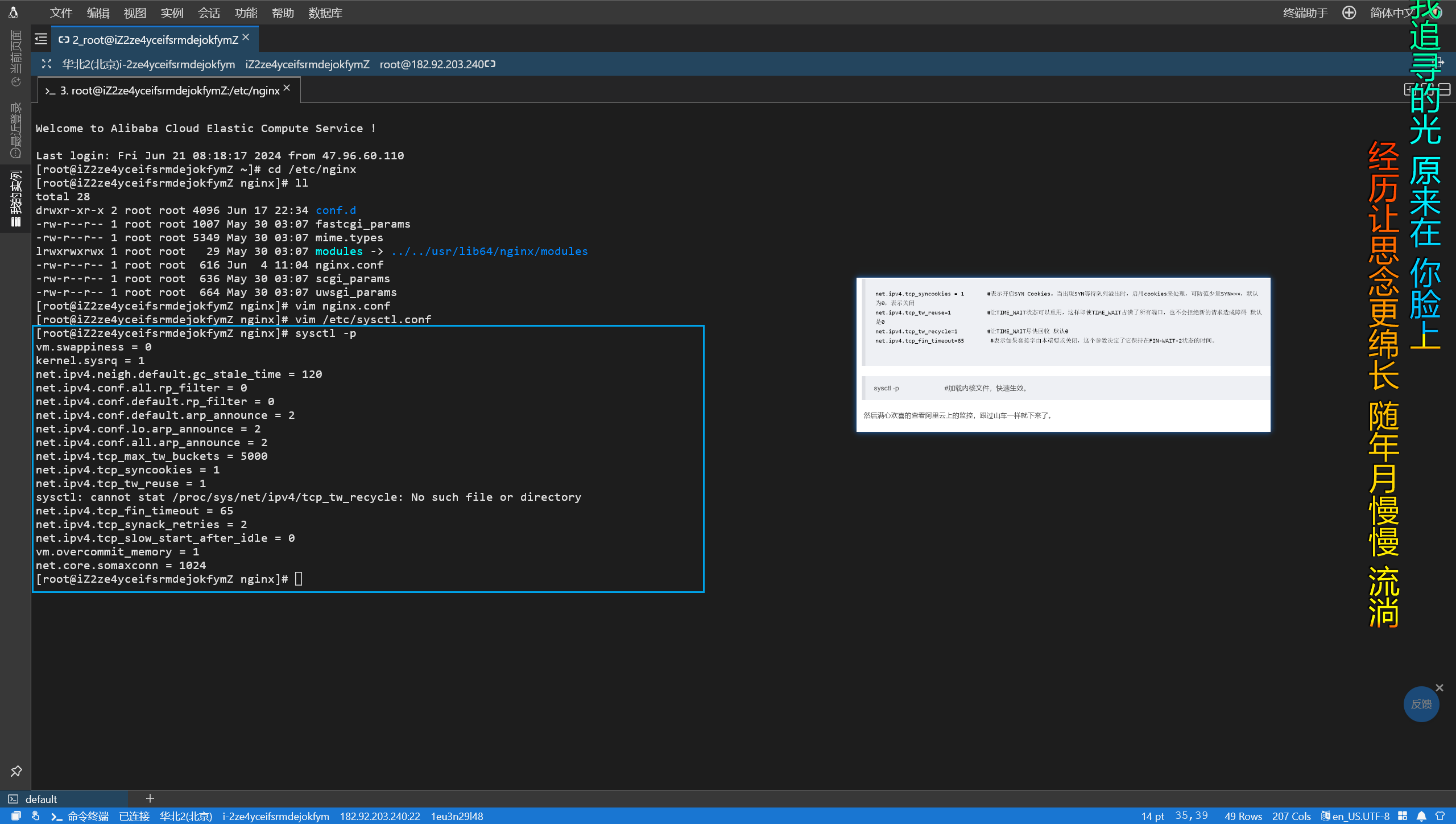Open notifications via bell icon
Screen dimensions: 1456x824
1421,816
